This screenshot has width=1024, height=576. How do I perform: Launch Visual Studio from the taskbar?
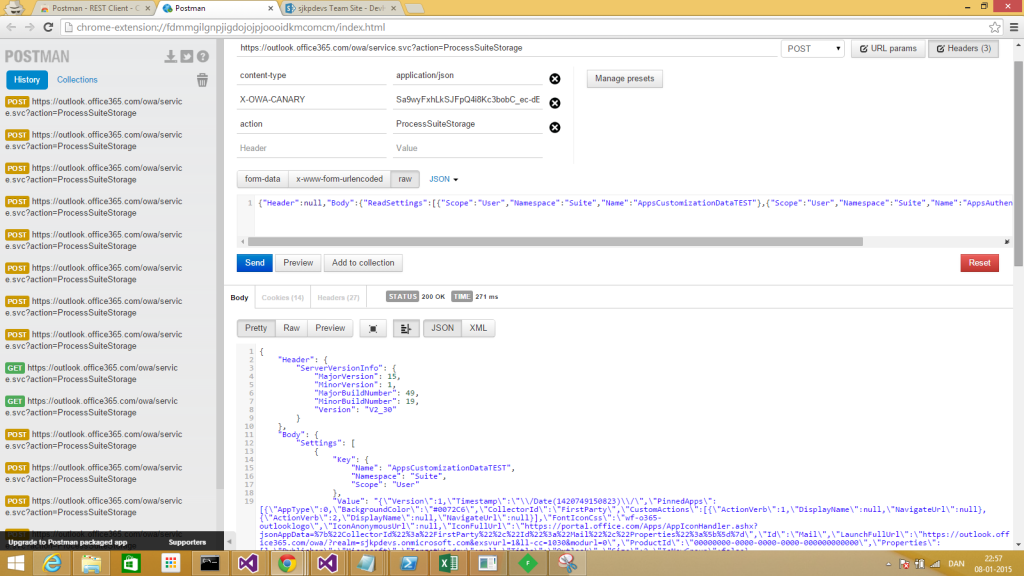[x=247, y=563]
